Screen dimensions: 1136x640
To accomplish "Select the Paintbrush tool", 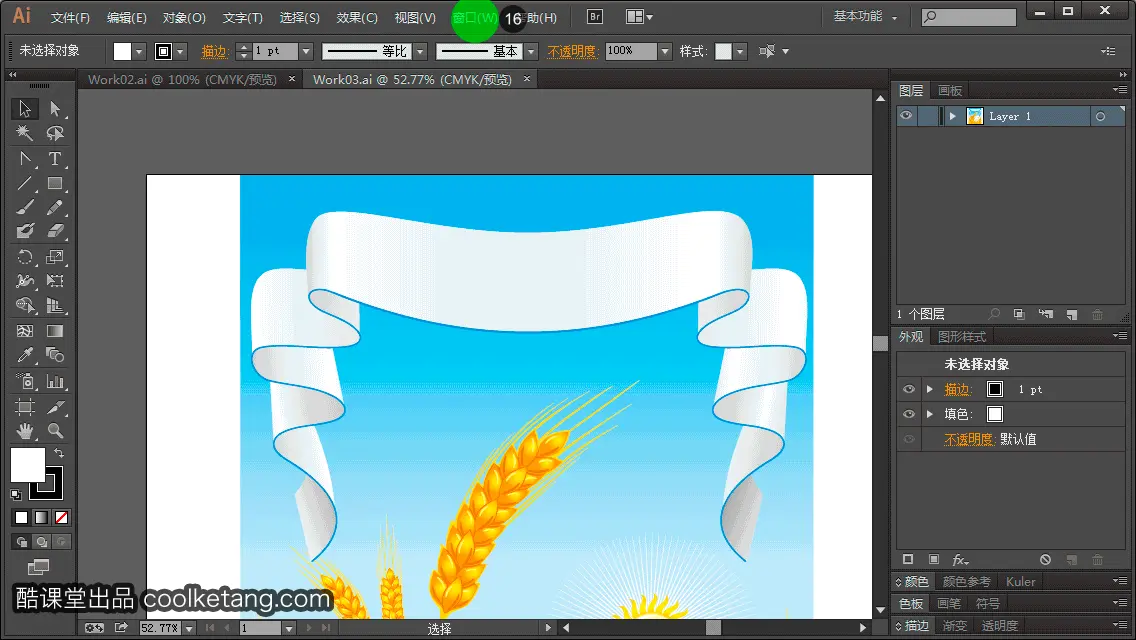I will (x=25, y=208).
